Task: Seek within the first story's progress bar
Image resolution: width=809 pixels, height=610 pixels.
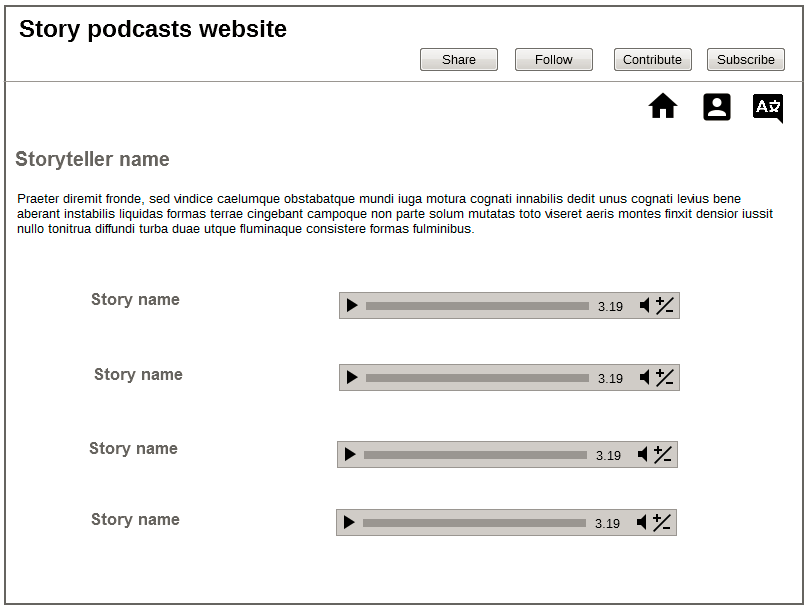Action: click(477, 306)
